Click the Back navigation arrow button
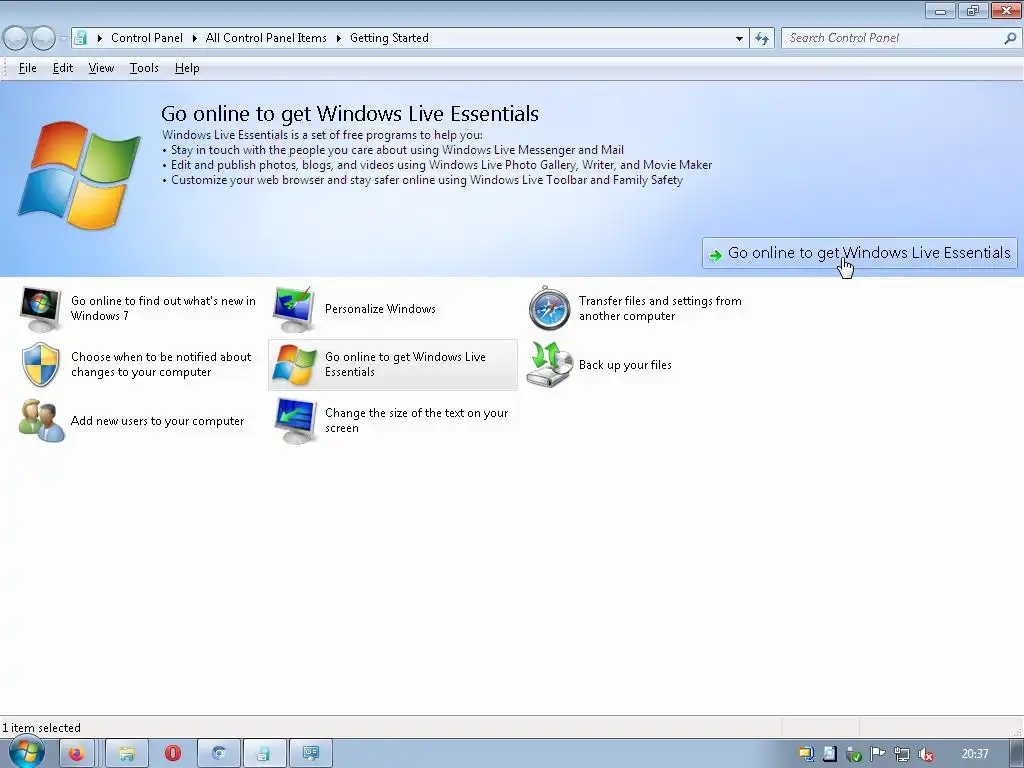Image resolution: width=1024 pixels, height=768 pixels. [16, 38]
